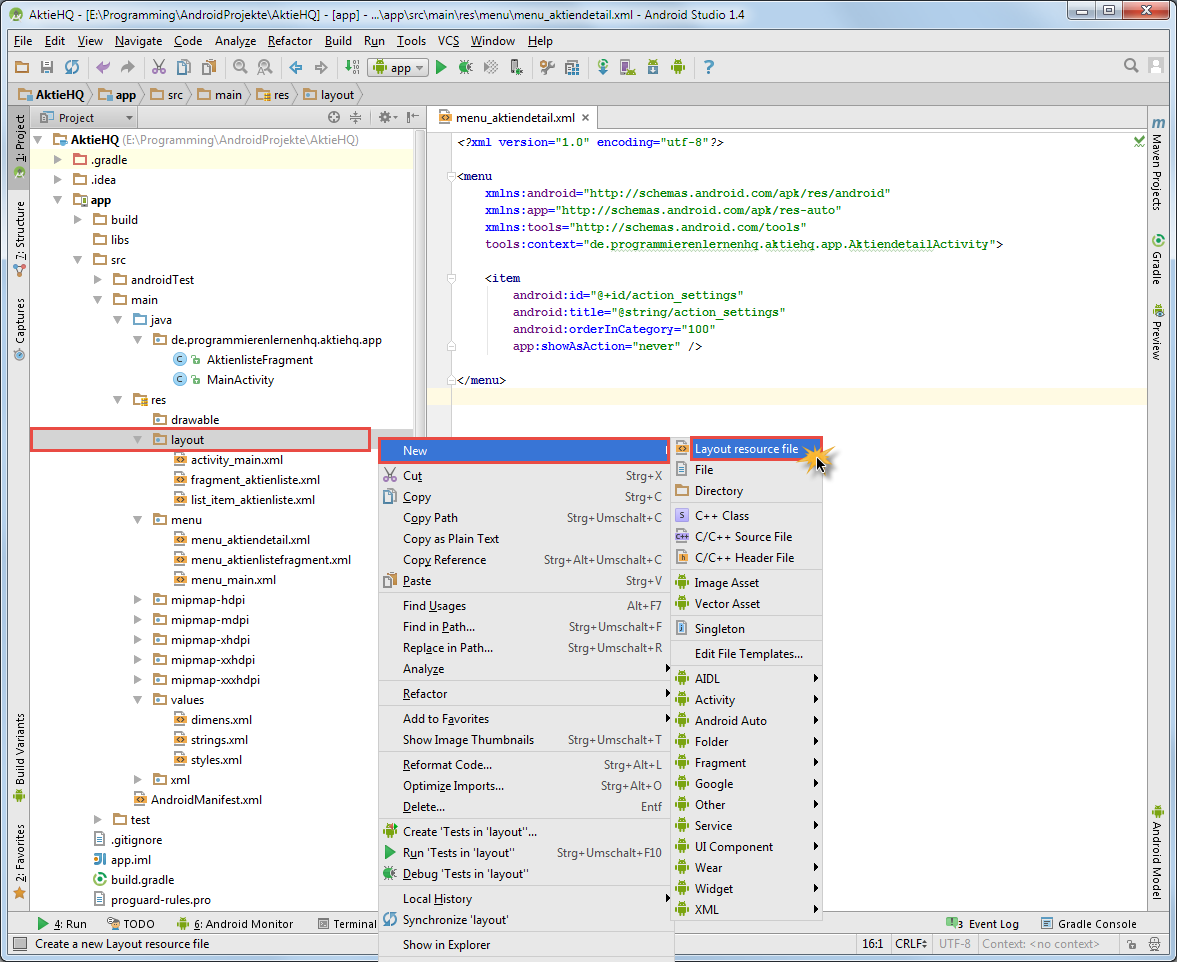Click the Forward navigation arrow
Viewport: 1177px width, 962px height.
tap(321, 68)
